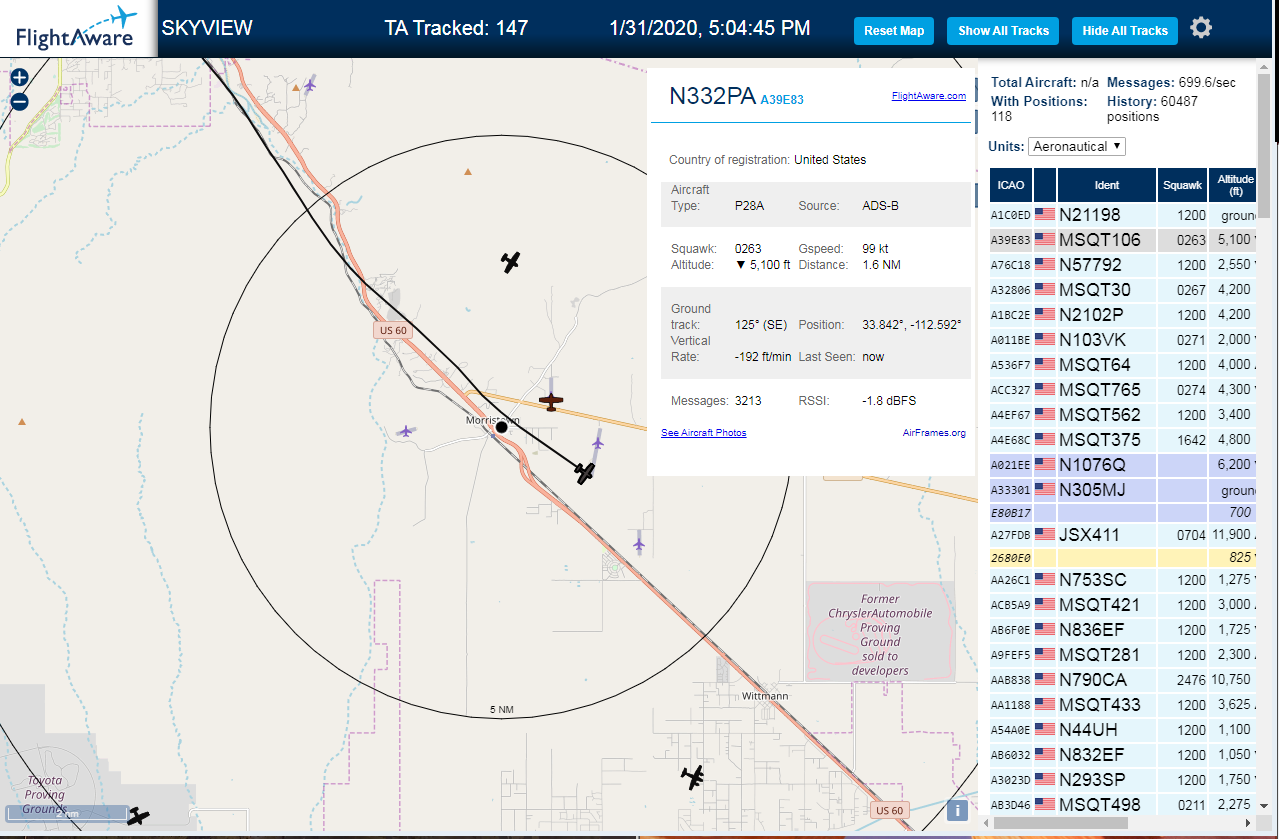Viewport: 1279px width, 839px height.
Task: Select black aircraft by Toyota Proving Grounds
Action: pos(138,817)
